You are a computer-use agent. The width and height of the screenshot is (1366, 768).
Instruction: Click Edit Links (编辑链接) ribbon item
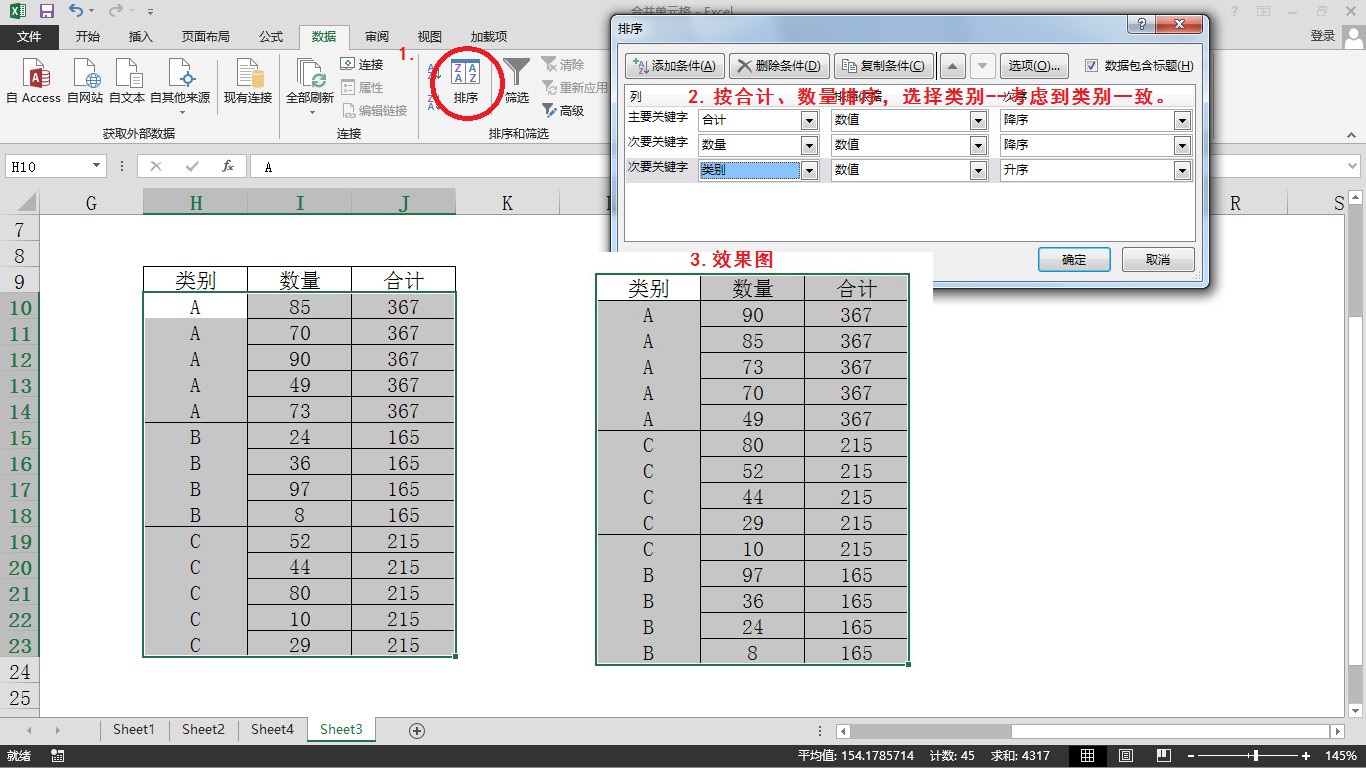pos(375,110)
